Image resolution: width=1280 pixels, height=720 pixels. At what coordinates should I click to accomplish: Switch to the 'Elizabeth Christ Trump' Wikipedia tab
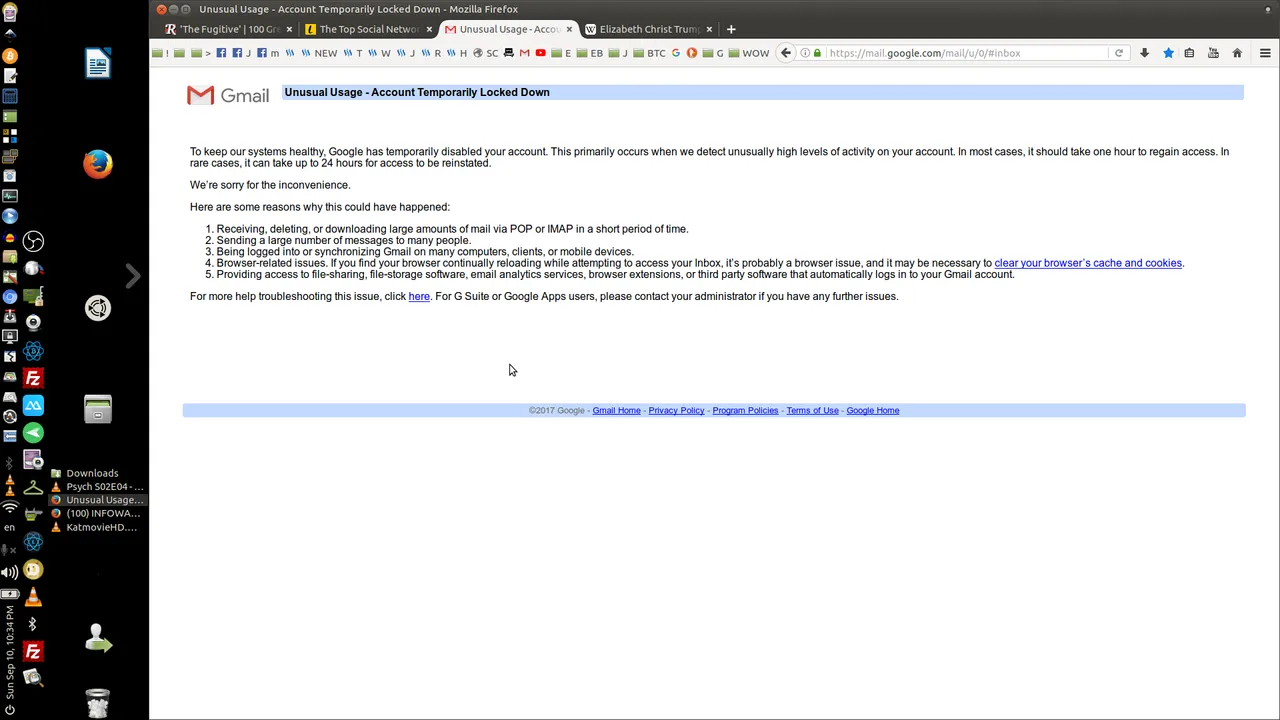coord(647,29)
